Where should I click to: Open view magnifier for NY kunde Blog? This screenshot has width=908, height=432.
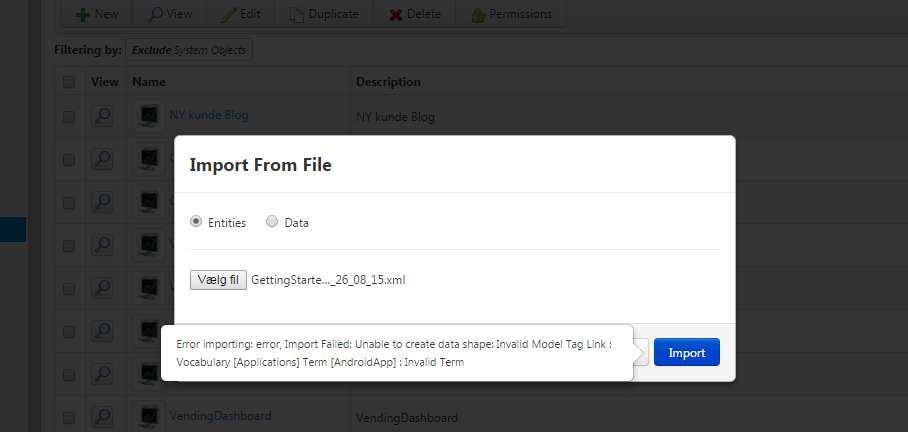102,116
